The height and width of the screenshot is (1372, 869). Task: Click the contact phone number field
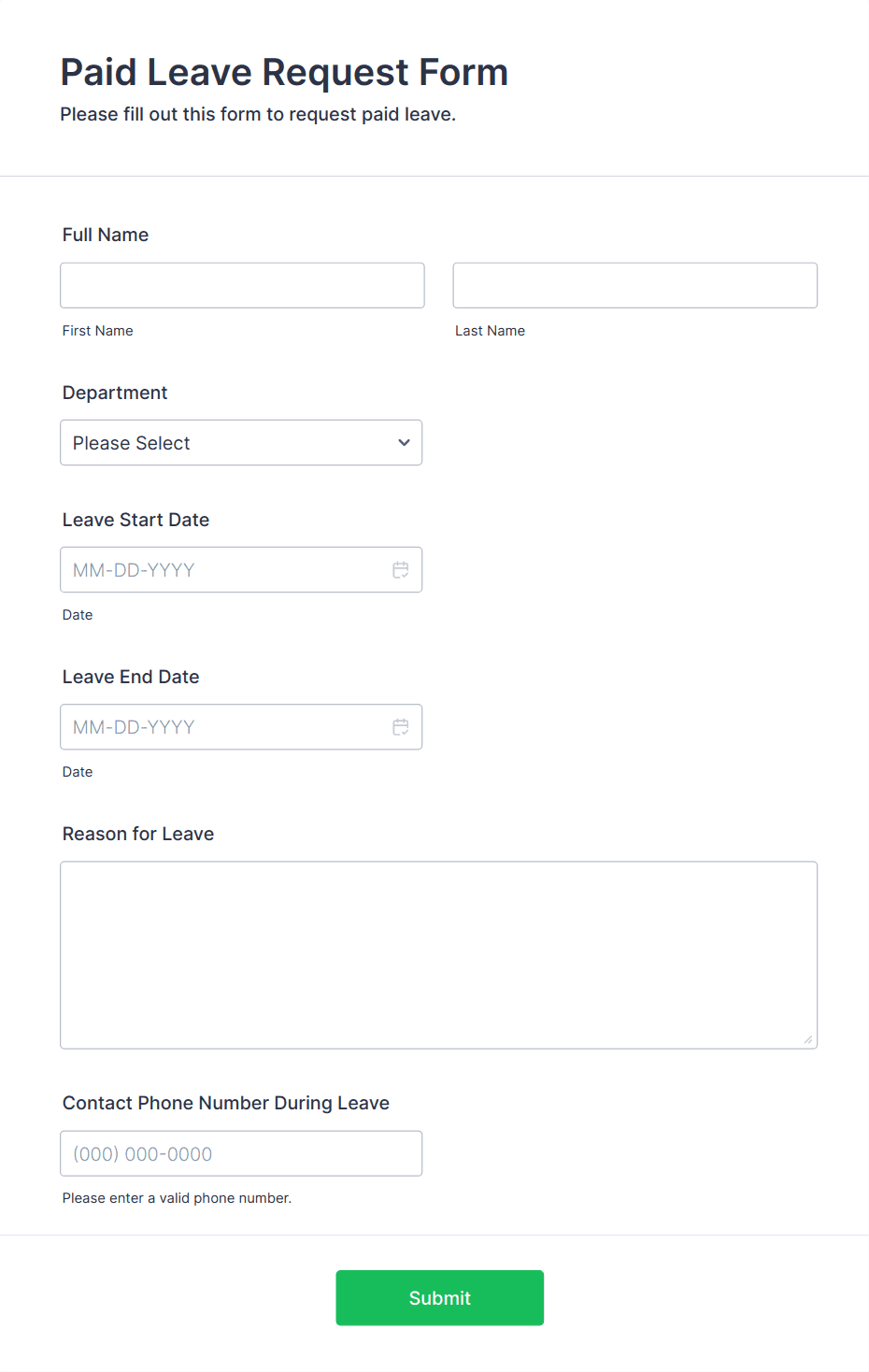point(241,1153)
